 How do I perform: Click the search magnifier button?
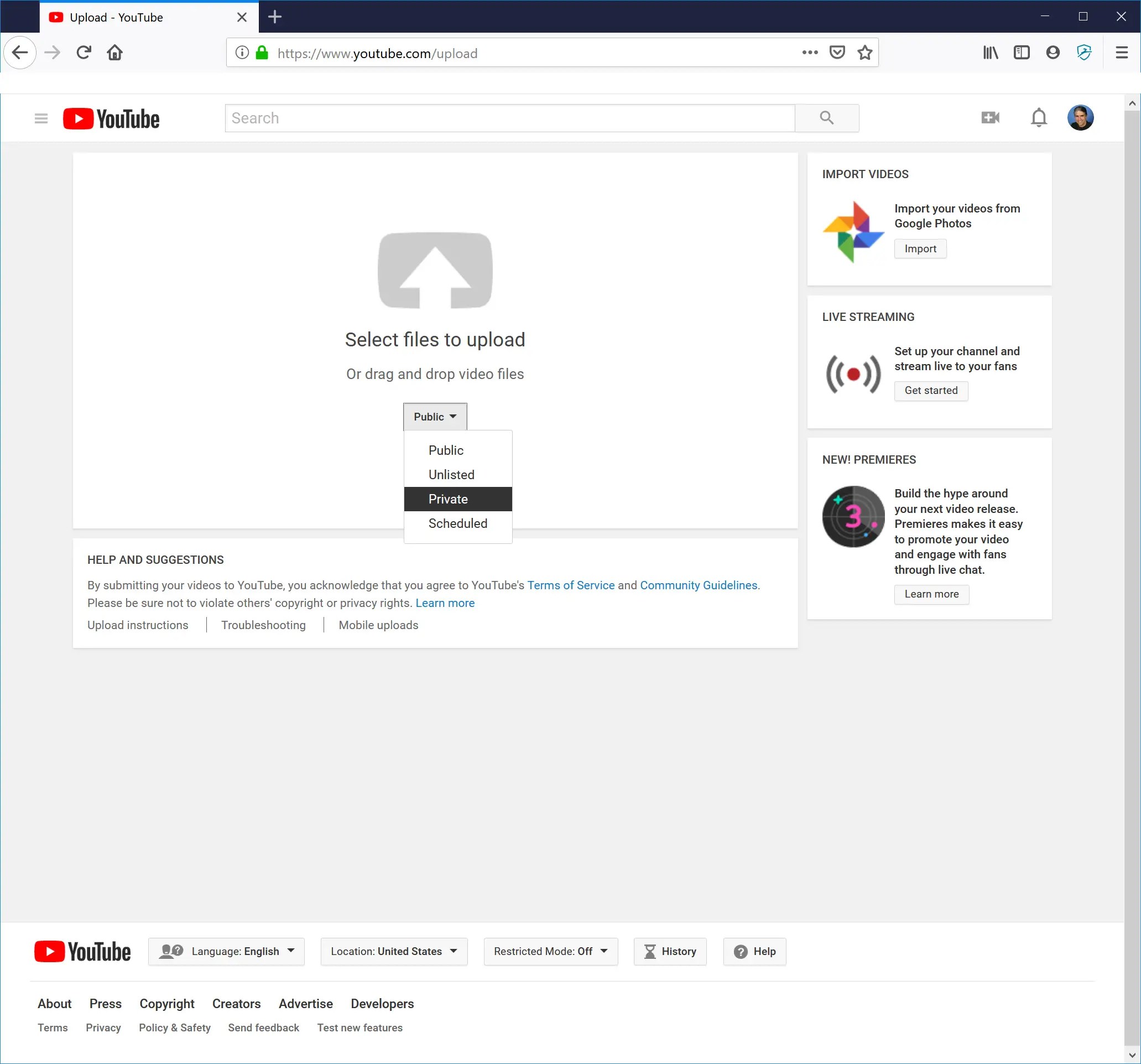coord(826,118)
